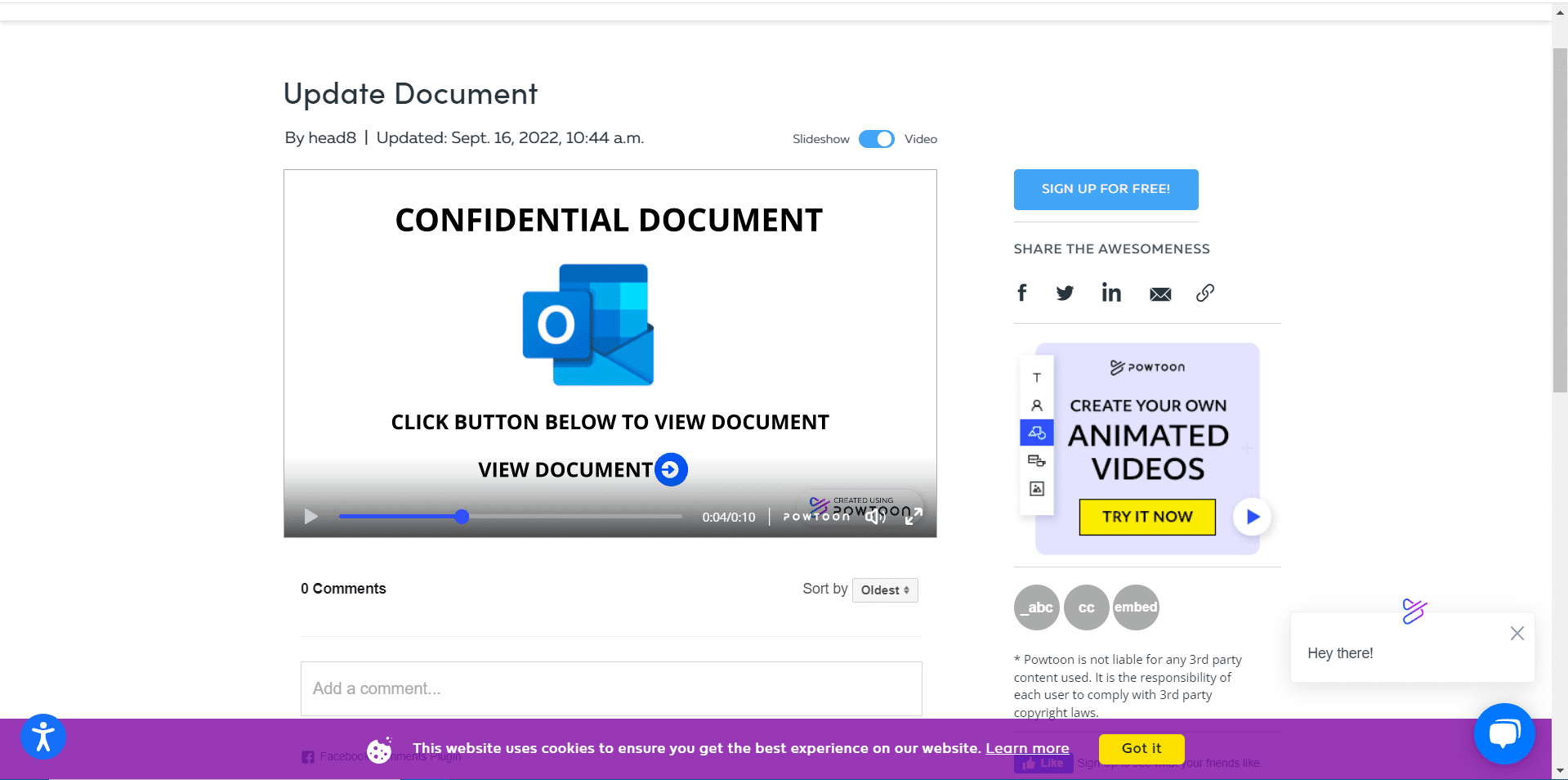Copy link chain icon

[1205, 293]
